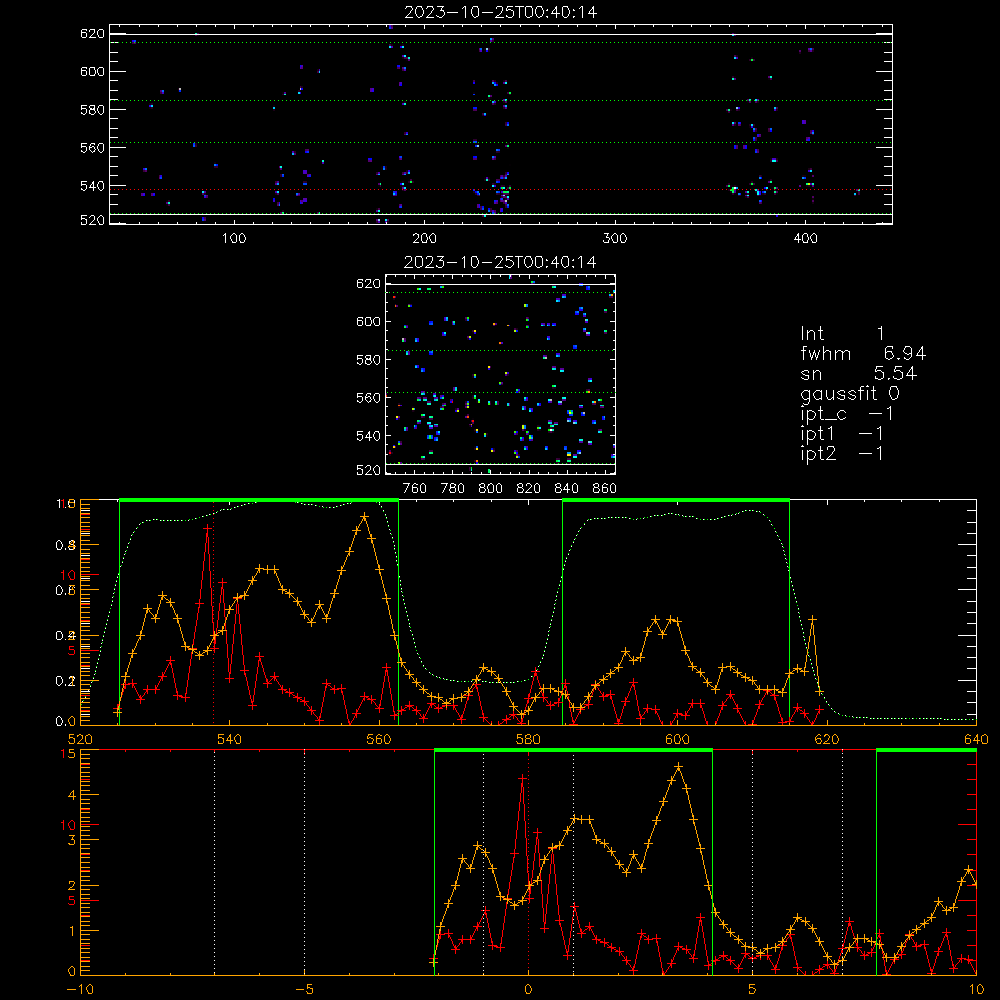Click the 760 tick label under the small image

click(x=415, y=489)
